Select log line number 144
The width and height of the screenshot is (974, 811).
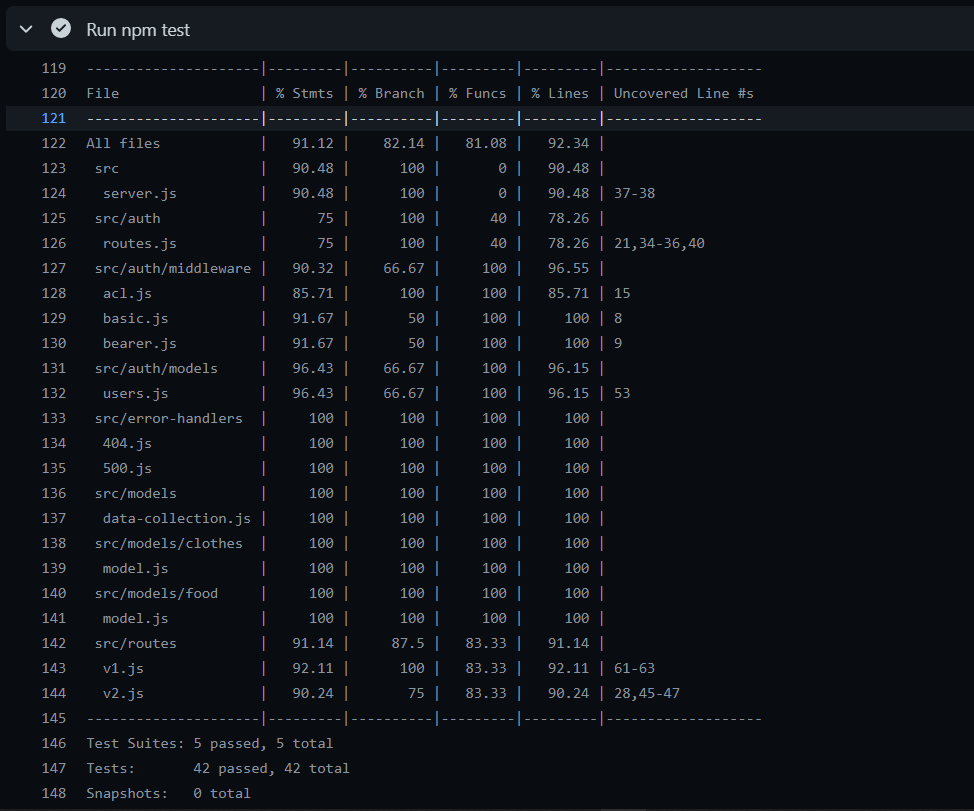click(54, 693)
